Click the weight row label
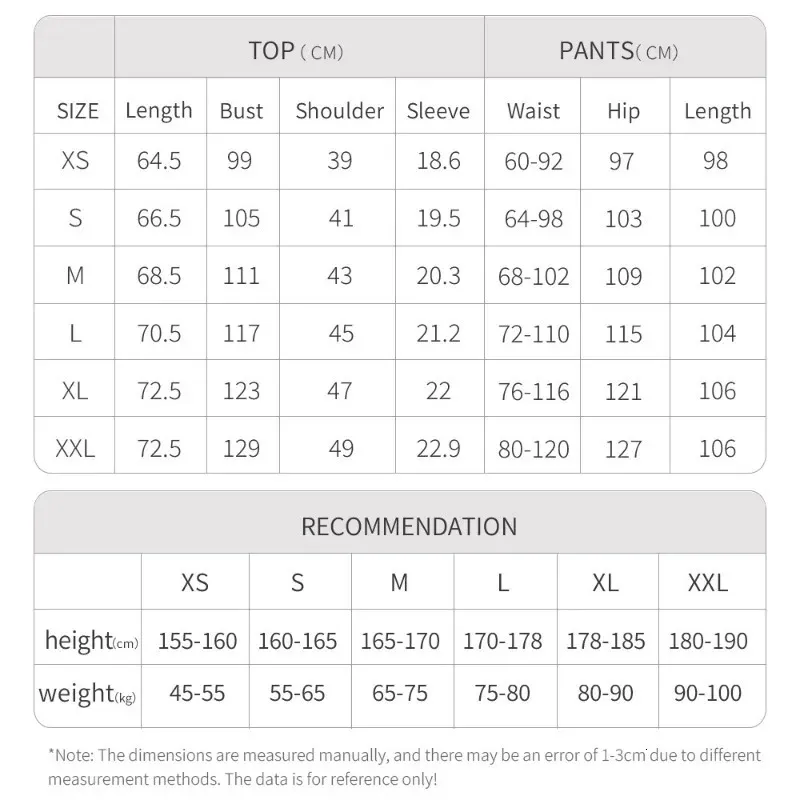Viewport: 800px width, 800px height. (x=87, y=693)
